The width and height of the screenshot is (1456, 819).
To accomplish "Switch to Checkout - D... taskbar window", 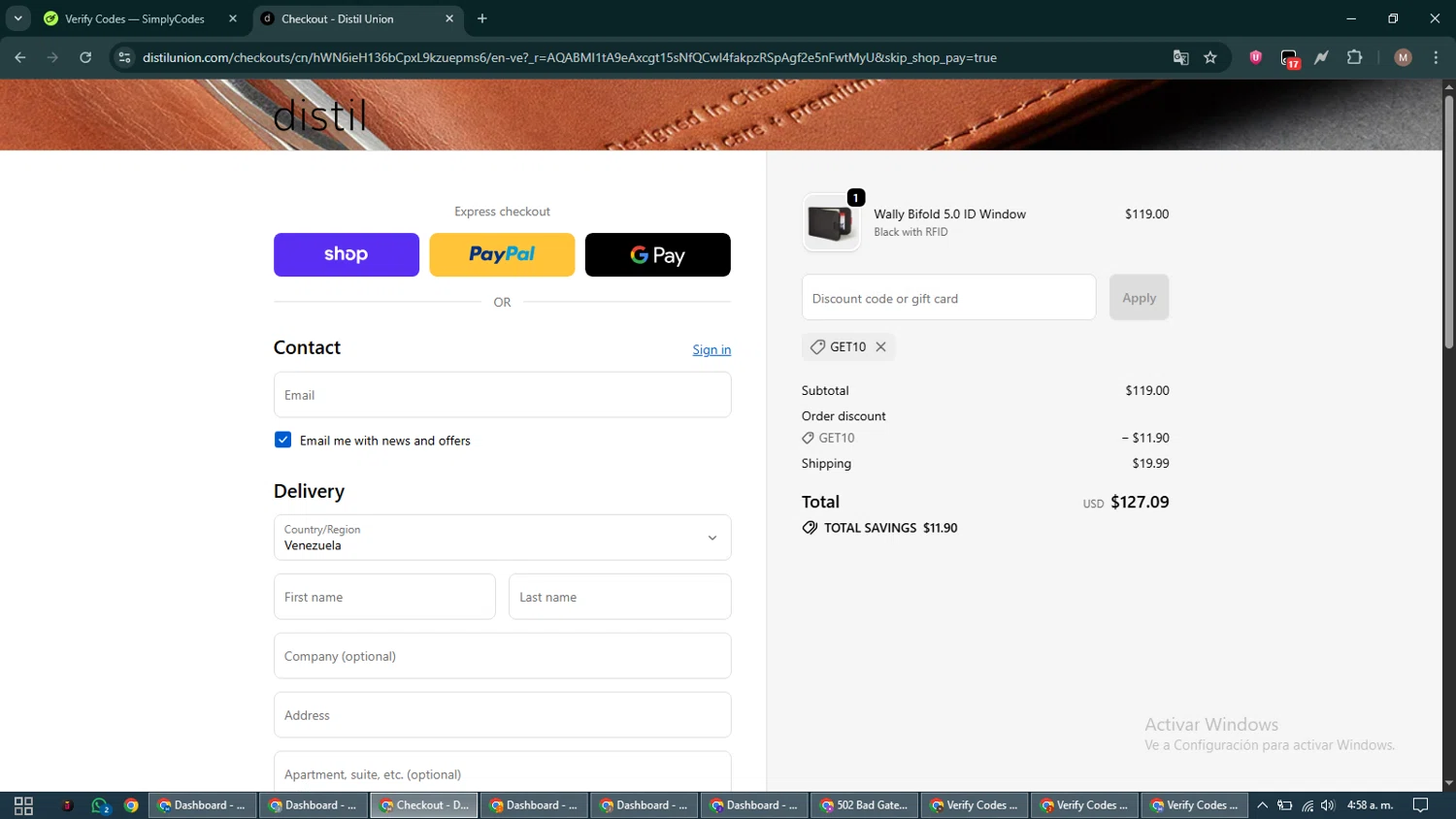I will coord(424,805).
